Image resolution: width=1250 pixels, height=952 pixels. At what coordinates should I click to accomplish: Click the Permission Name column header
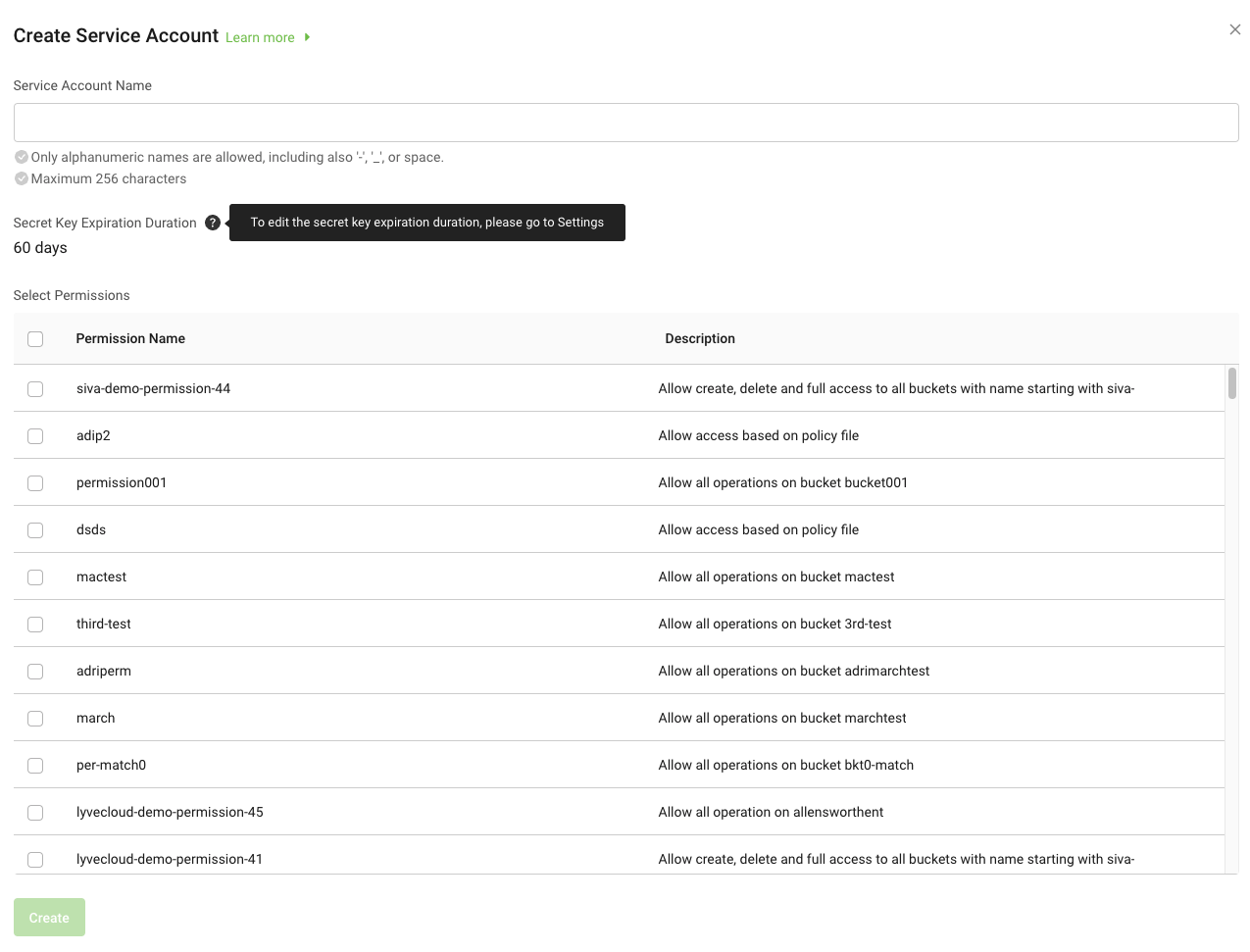coord(130,338)
